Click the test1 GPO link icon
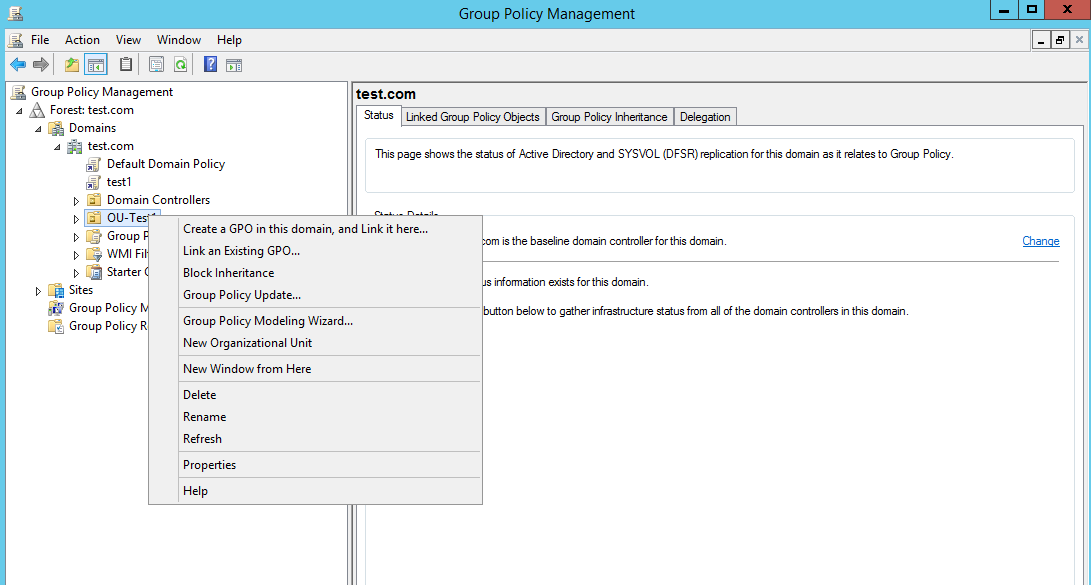This screenshot has width=1091, height=585. coord(93,182)
